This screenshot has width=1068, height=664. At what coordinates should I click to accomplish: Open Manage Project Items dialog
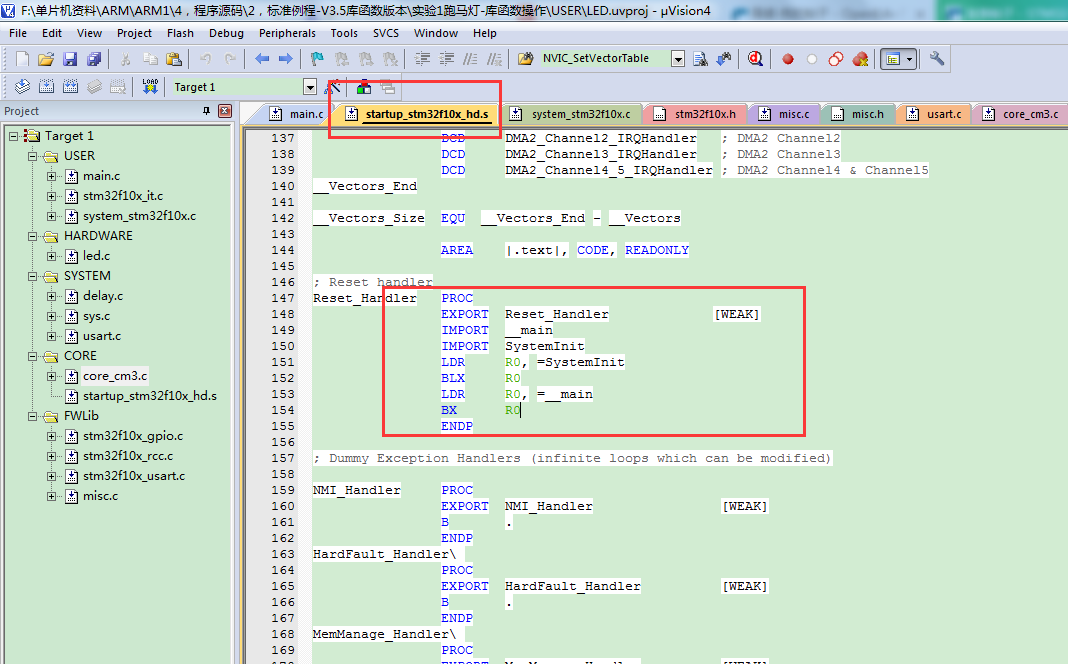point(364,87)
